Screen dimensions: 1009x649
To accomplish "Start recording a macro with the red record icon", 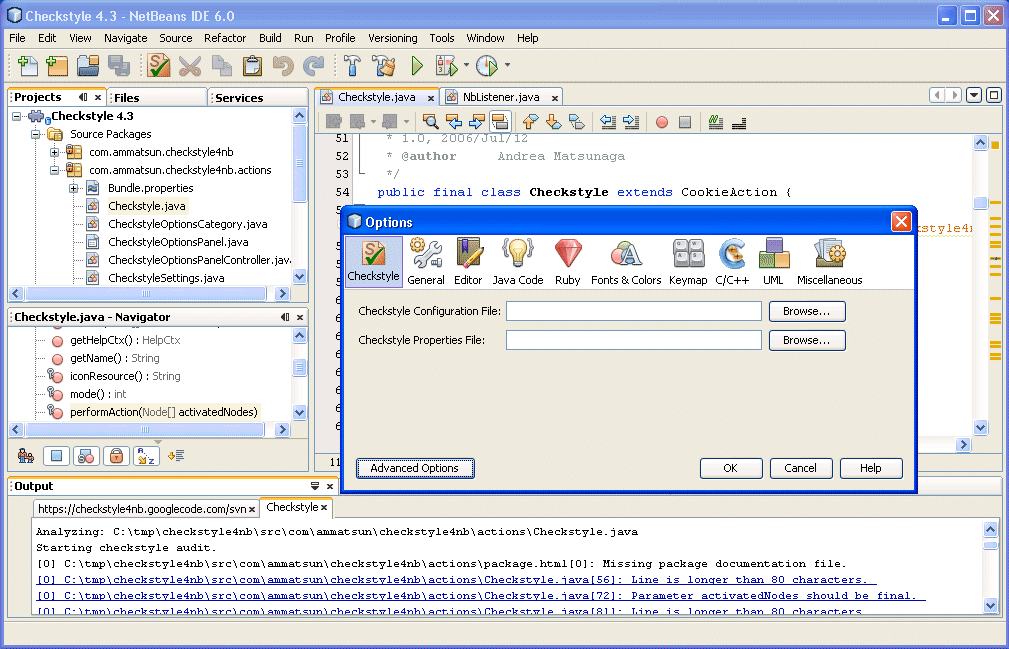I will tap(663, 122).
